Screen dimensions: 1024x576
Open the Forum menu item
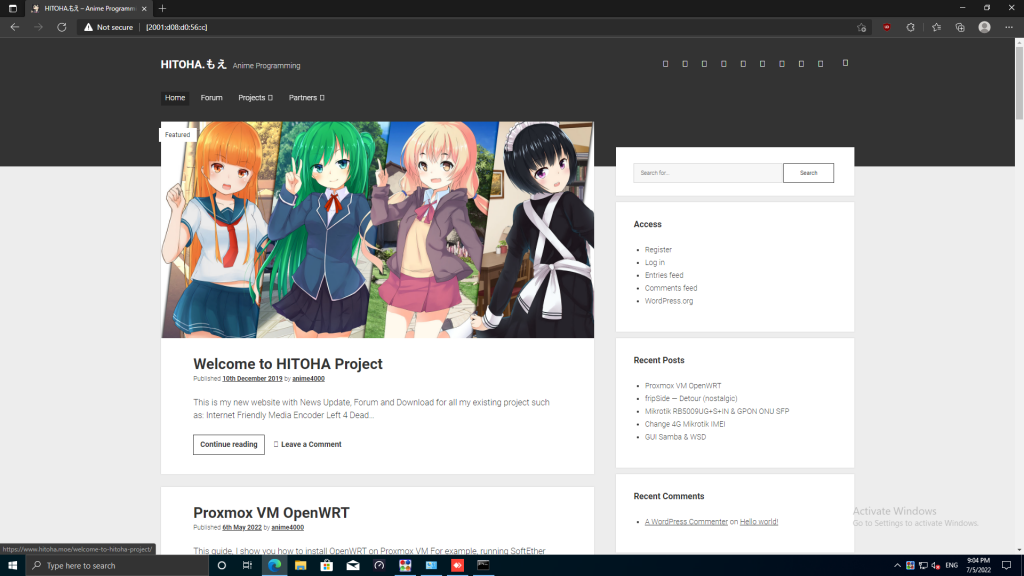click(x=212, y=98)
